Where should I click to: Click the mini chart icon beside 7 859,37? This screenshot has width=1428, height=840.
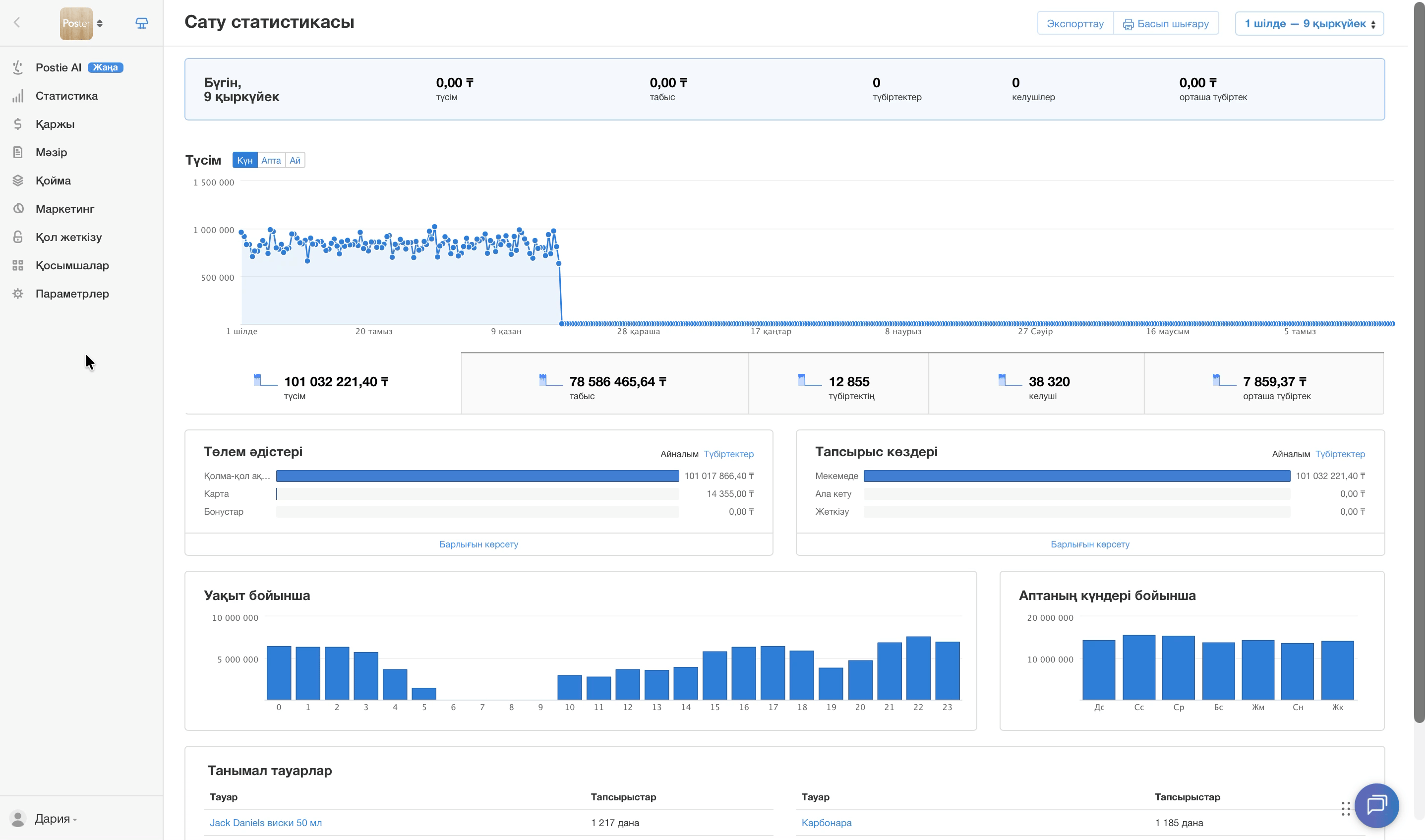pos(1224,380)
